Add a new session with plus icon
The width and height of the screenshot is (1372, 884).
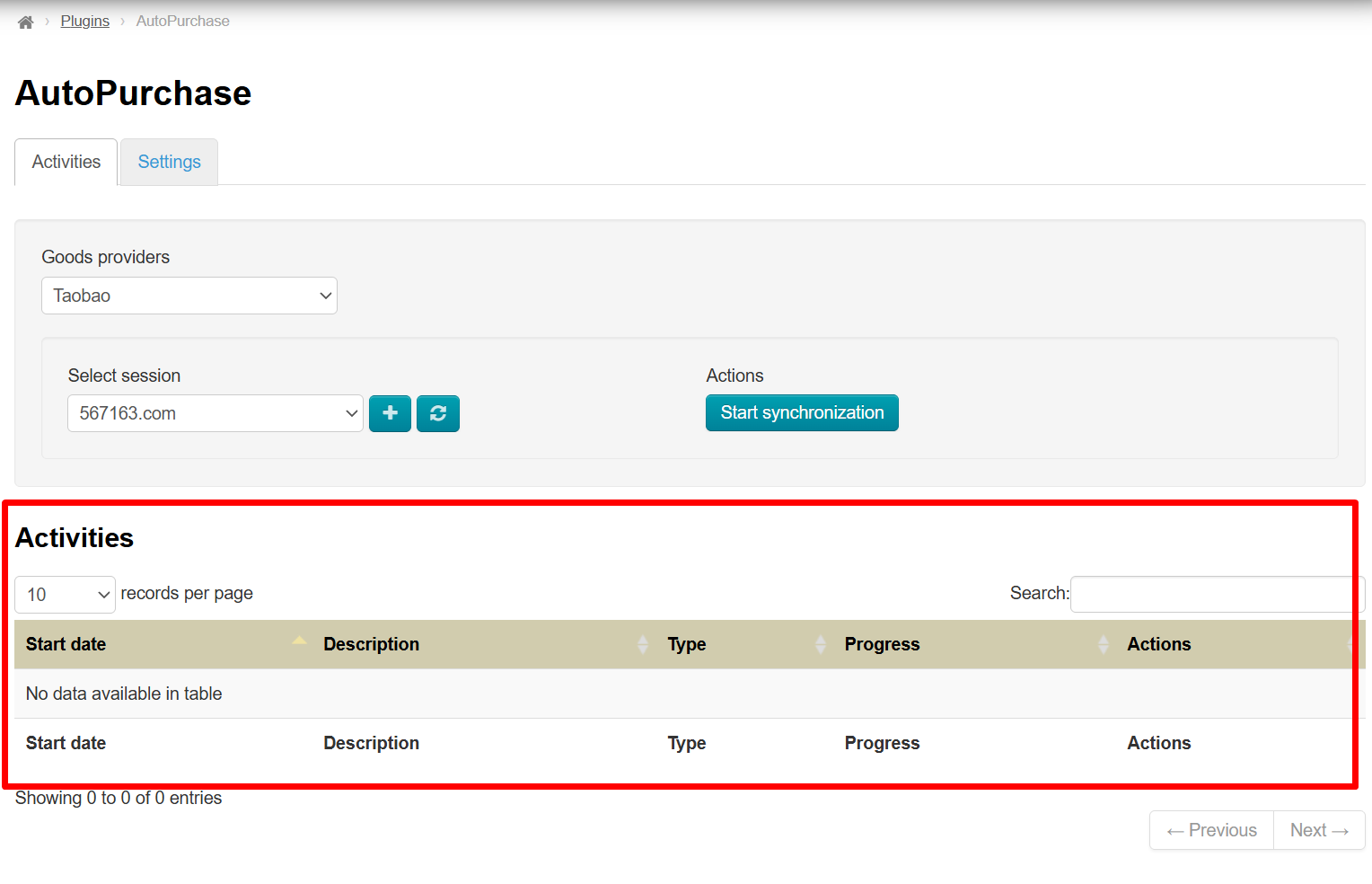coord(390,413)
